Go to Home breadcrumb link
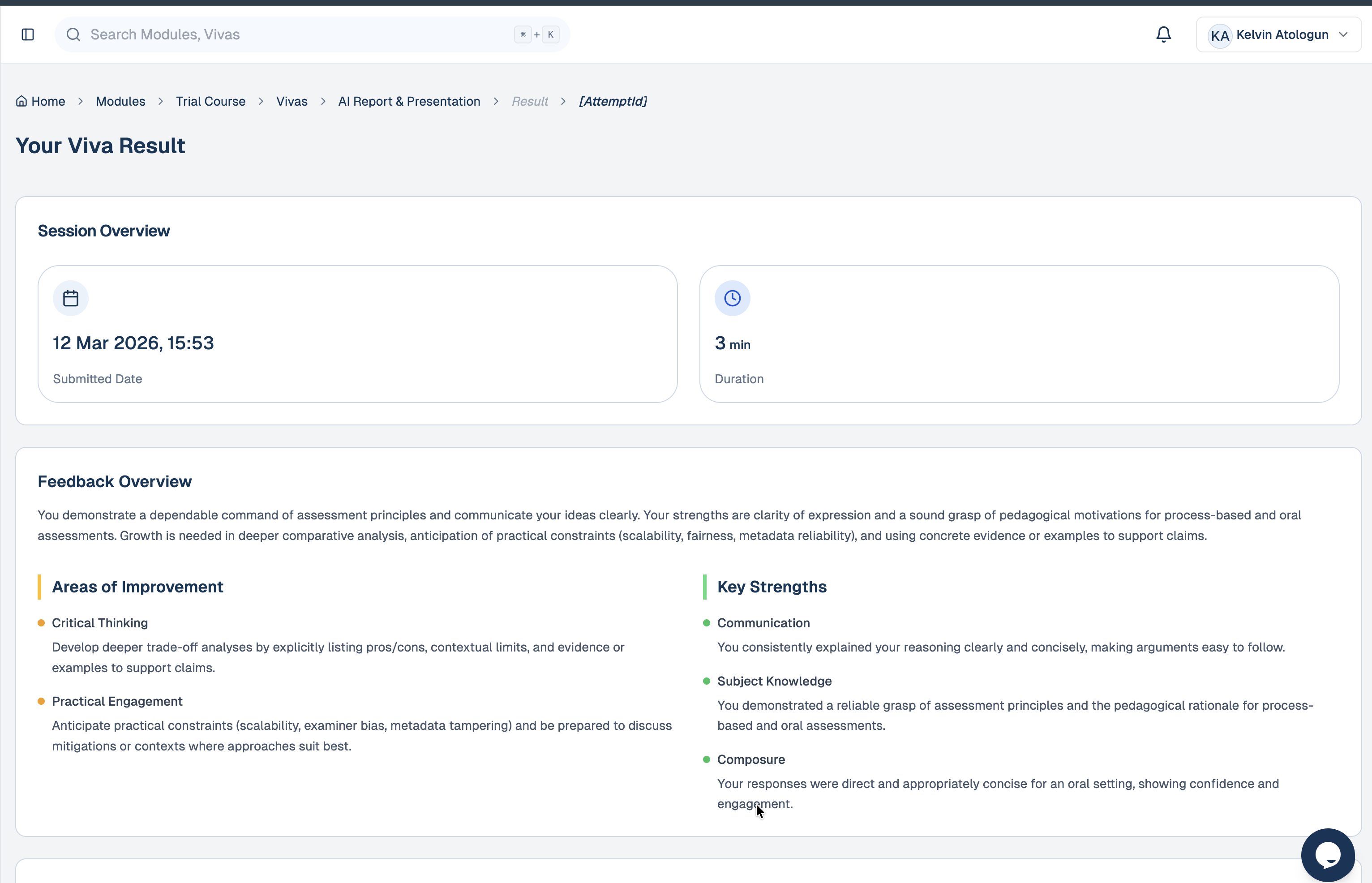This screenshot has width=1372, height=883. [x=48, y=102]
